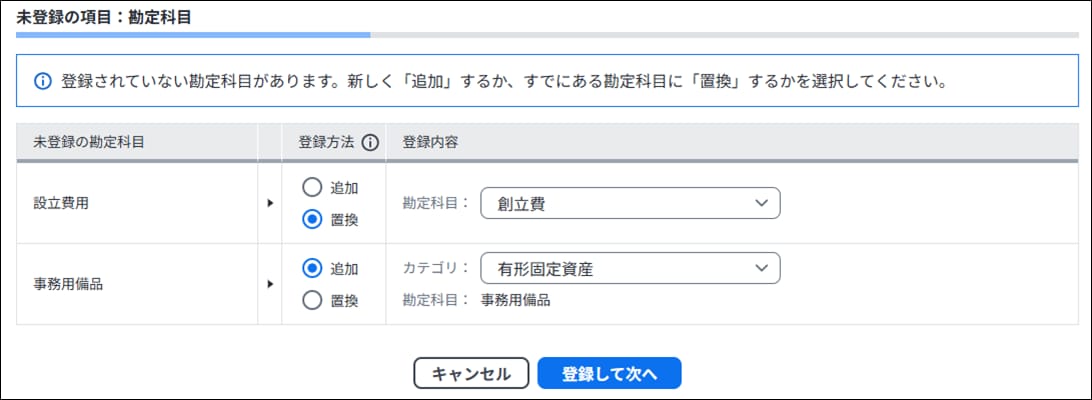Click the 登録して次へ button
Image resolution: width=1092 pixels, height=400 pixels.
609,374
